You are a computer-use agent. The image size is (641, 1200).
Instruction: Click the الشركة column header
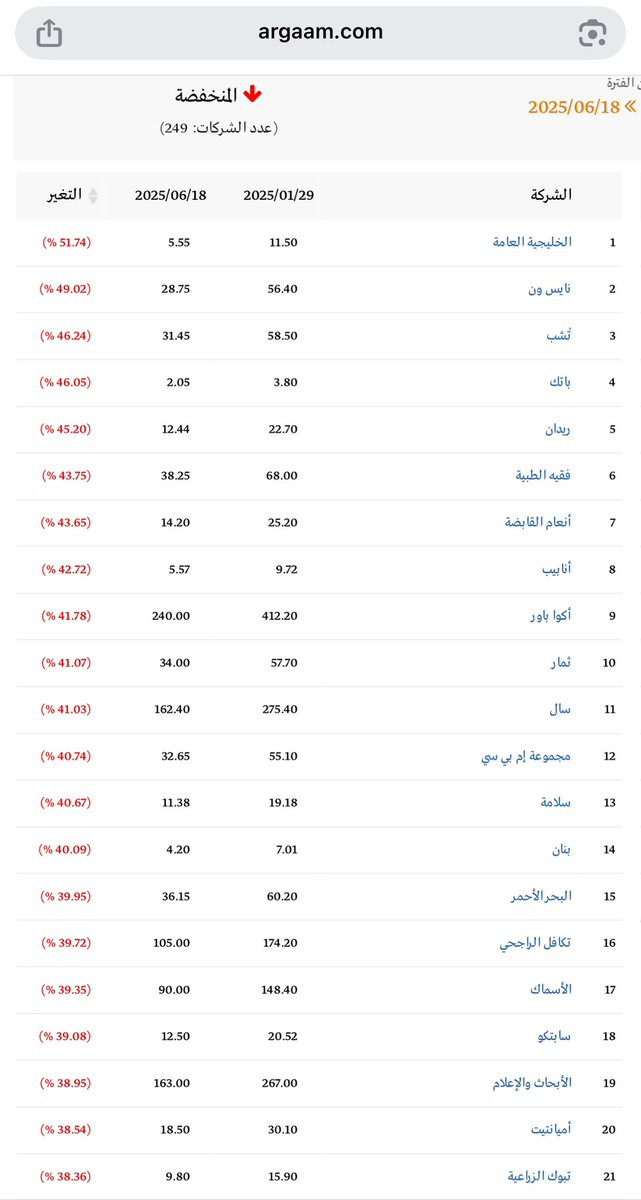pyautogui.click(x=553, y=195)
